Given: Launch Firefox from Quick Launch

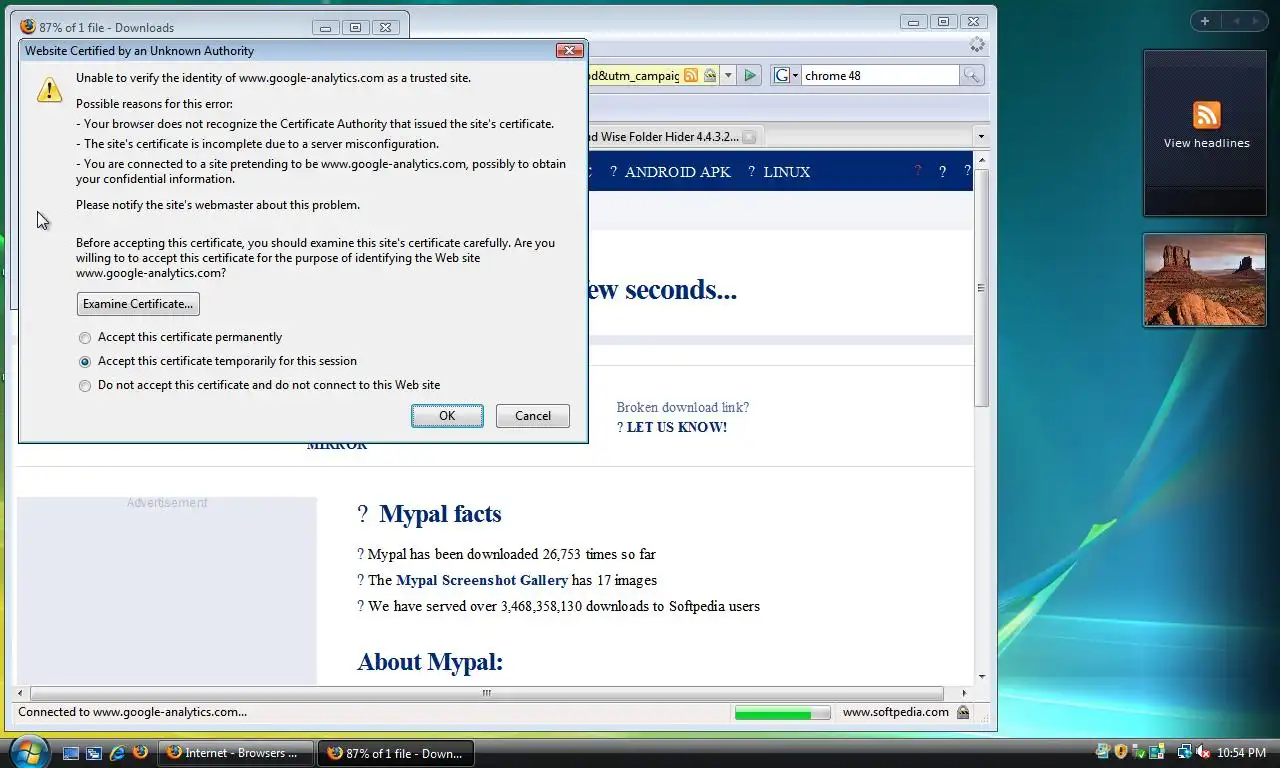Looking at the screenshot, I should pyautogui.click(x=140, y=752).
